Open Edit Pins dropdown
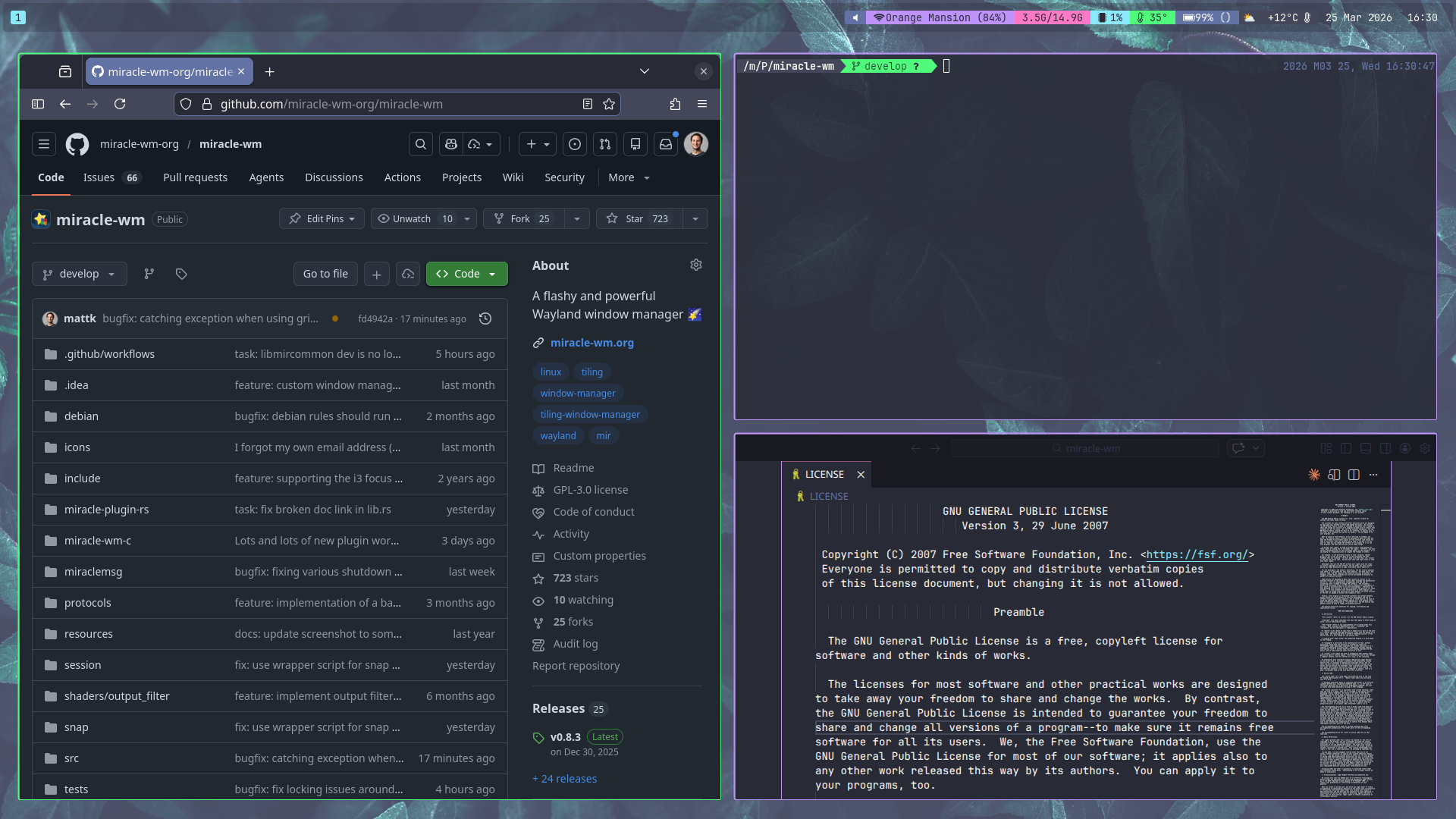The image size is (1456, 819). (322, 218)
